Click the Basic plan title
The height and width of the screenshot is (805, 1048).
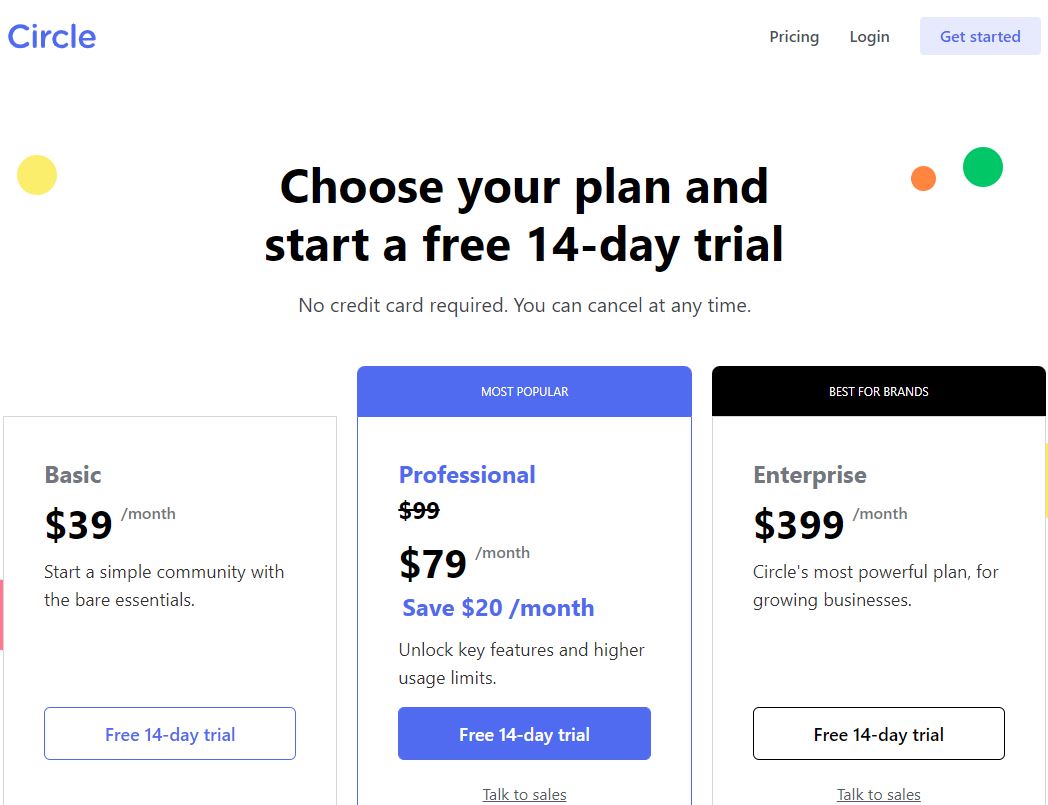[x=73, y=475]
